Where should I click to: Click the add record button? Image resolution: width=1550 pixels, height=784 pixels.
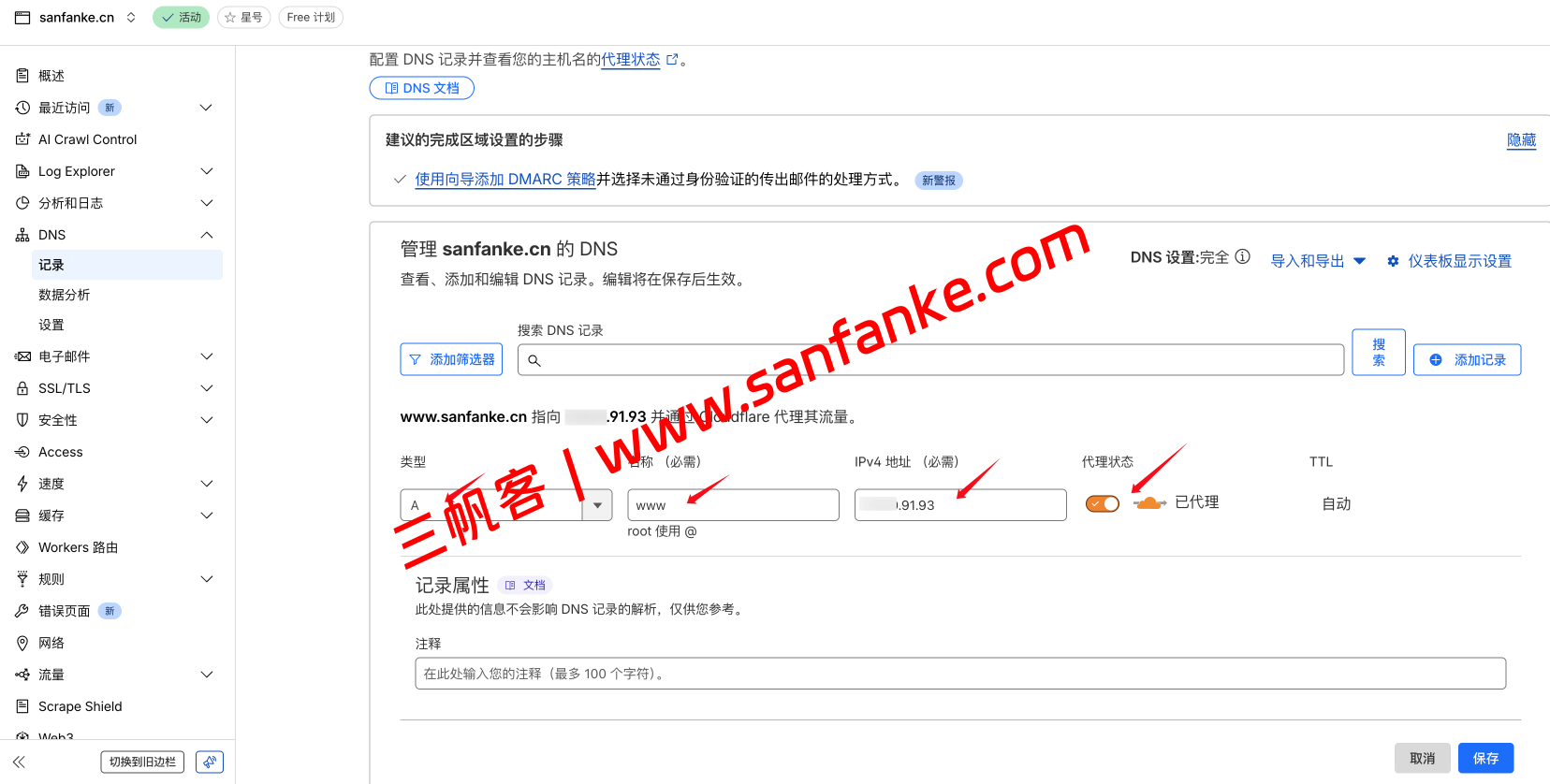(x=1467, y=359)
